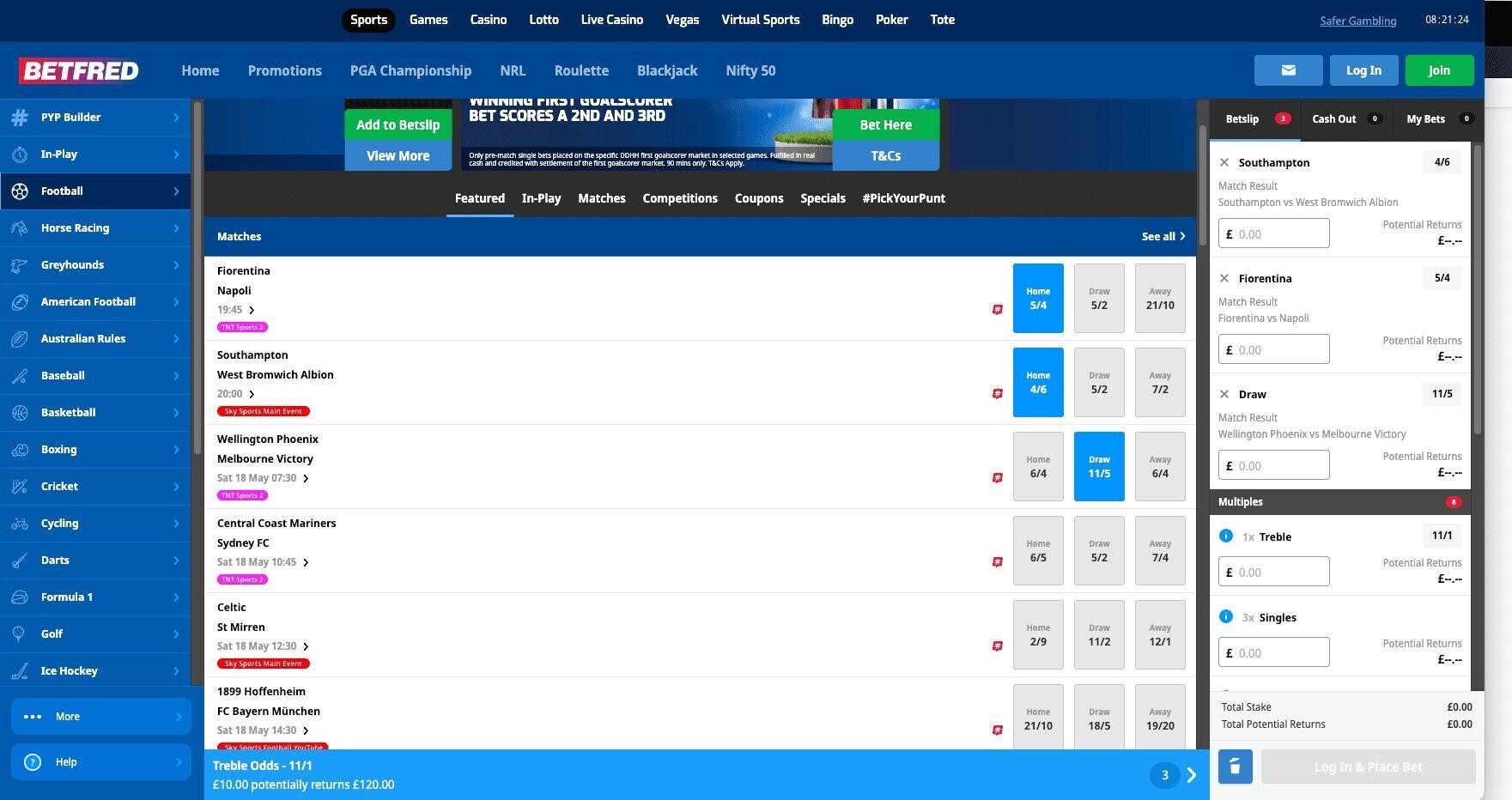Deselect Fiorentina Home 5/4 odds
Viewport: 1512px width, 800px height.
[1038, 298]
